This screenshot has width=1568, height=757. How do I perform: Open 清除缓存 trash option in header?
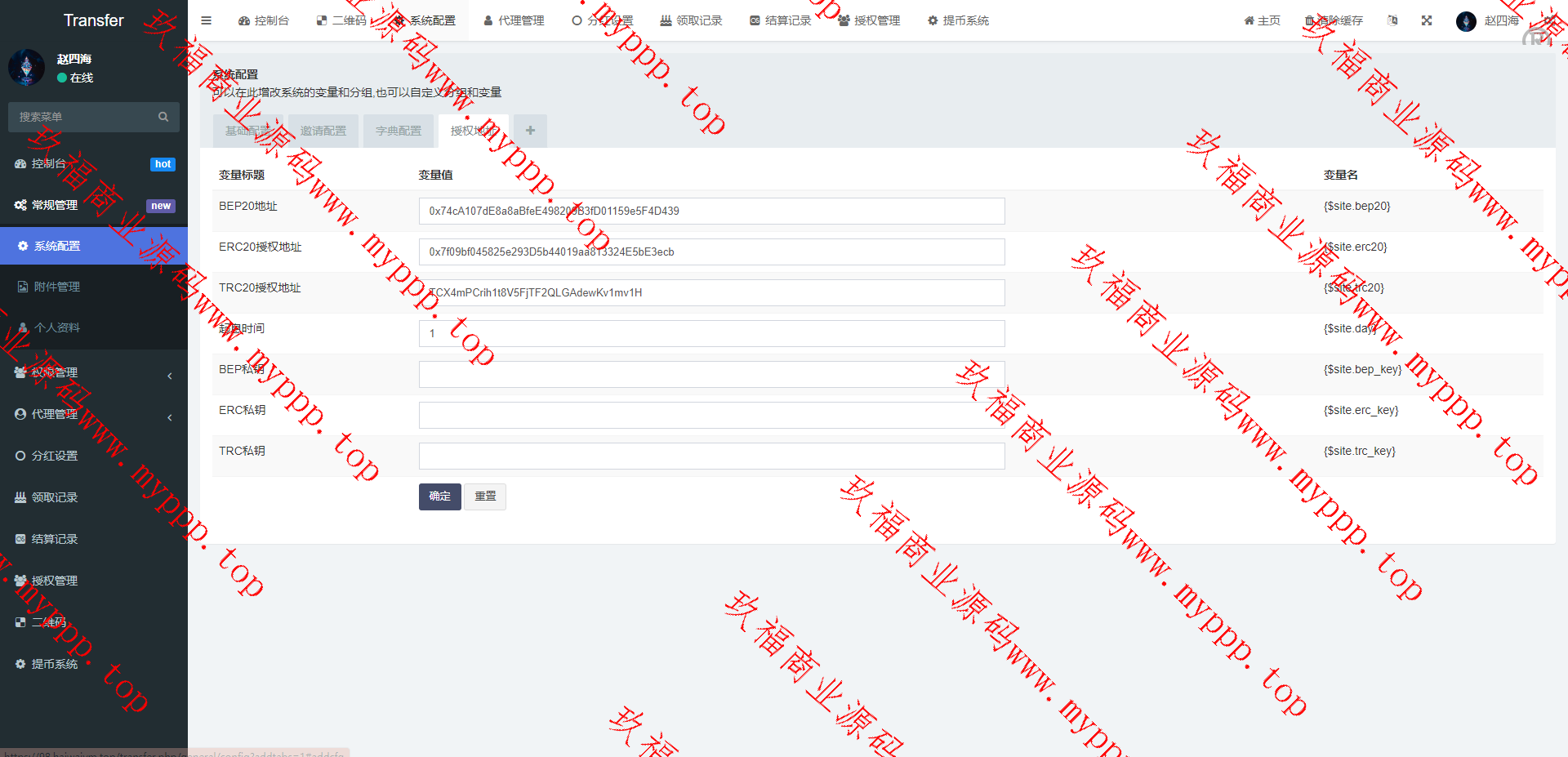pyautogui.click(x=1334, y=20)
